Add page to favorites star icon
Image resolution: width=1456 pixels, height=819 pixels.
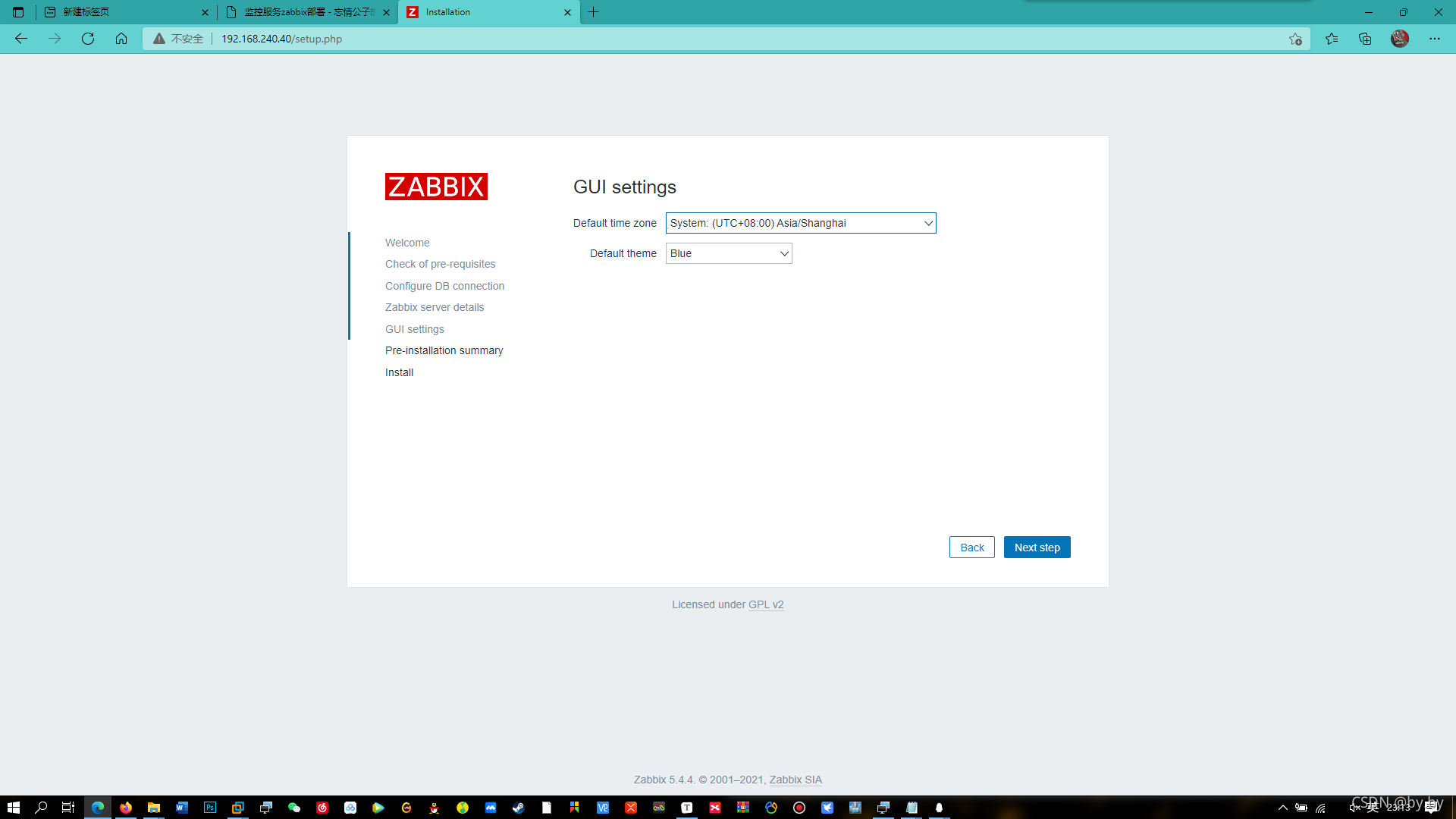coord(1295,39)
